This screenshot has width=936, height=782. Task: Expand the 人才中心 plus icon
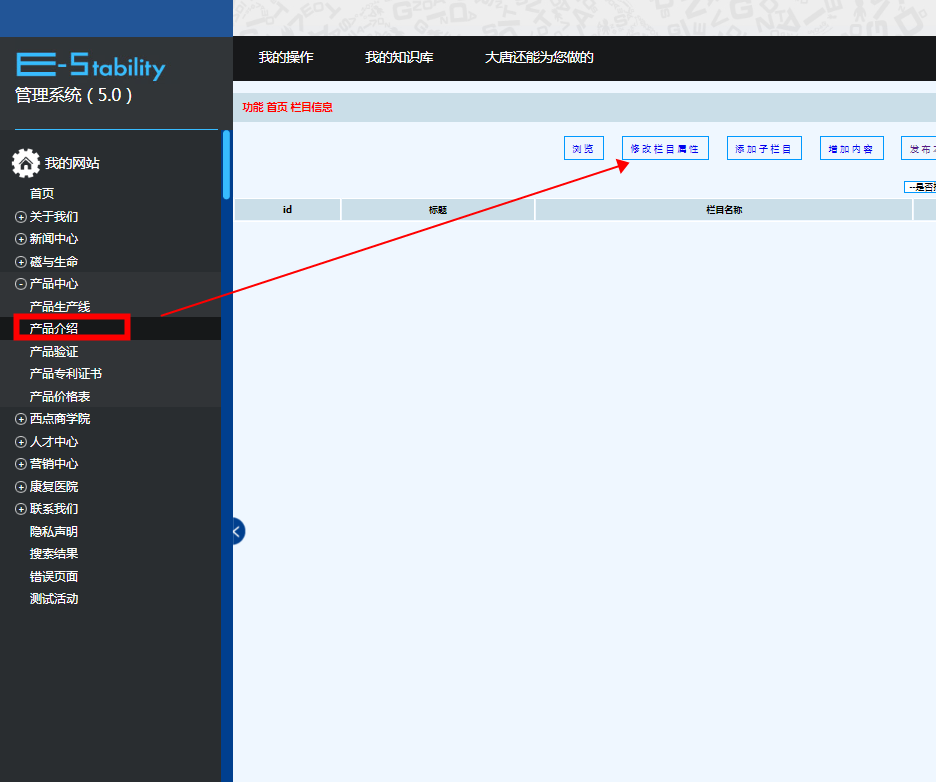tap(21, 442)
